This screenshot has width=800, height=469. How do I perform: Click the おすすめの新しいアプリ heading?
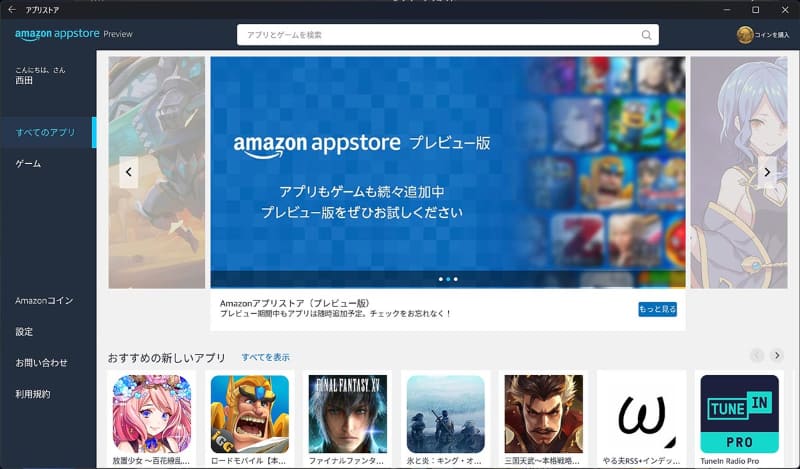[x=166, y=358]
